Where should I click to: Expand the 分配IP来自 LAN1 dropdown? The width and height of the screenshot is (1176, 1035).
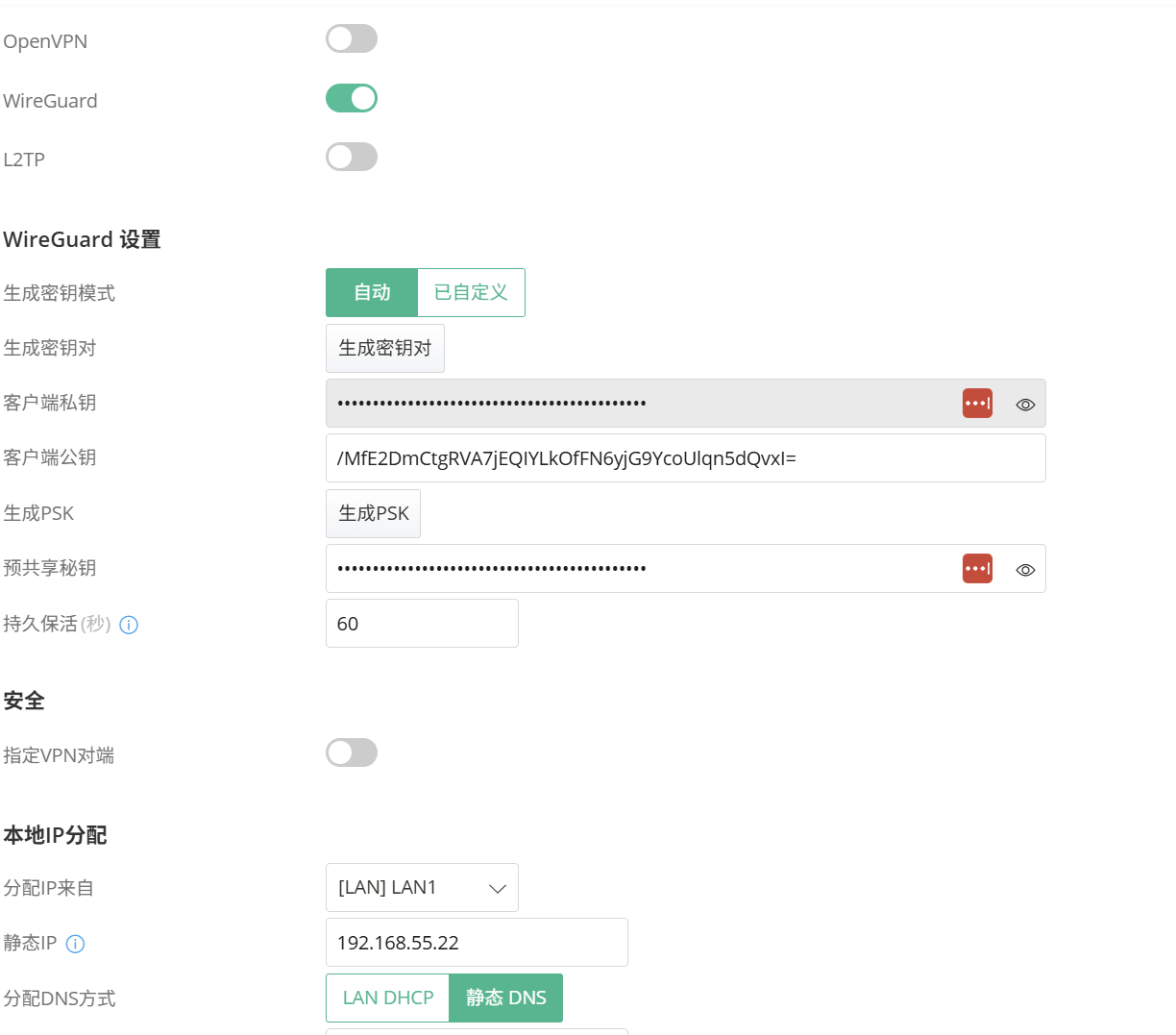tap(422, 887)
